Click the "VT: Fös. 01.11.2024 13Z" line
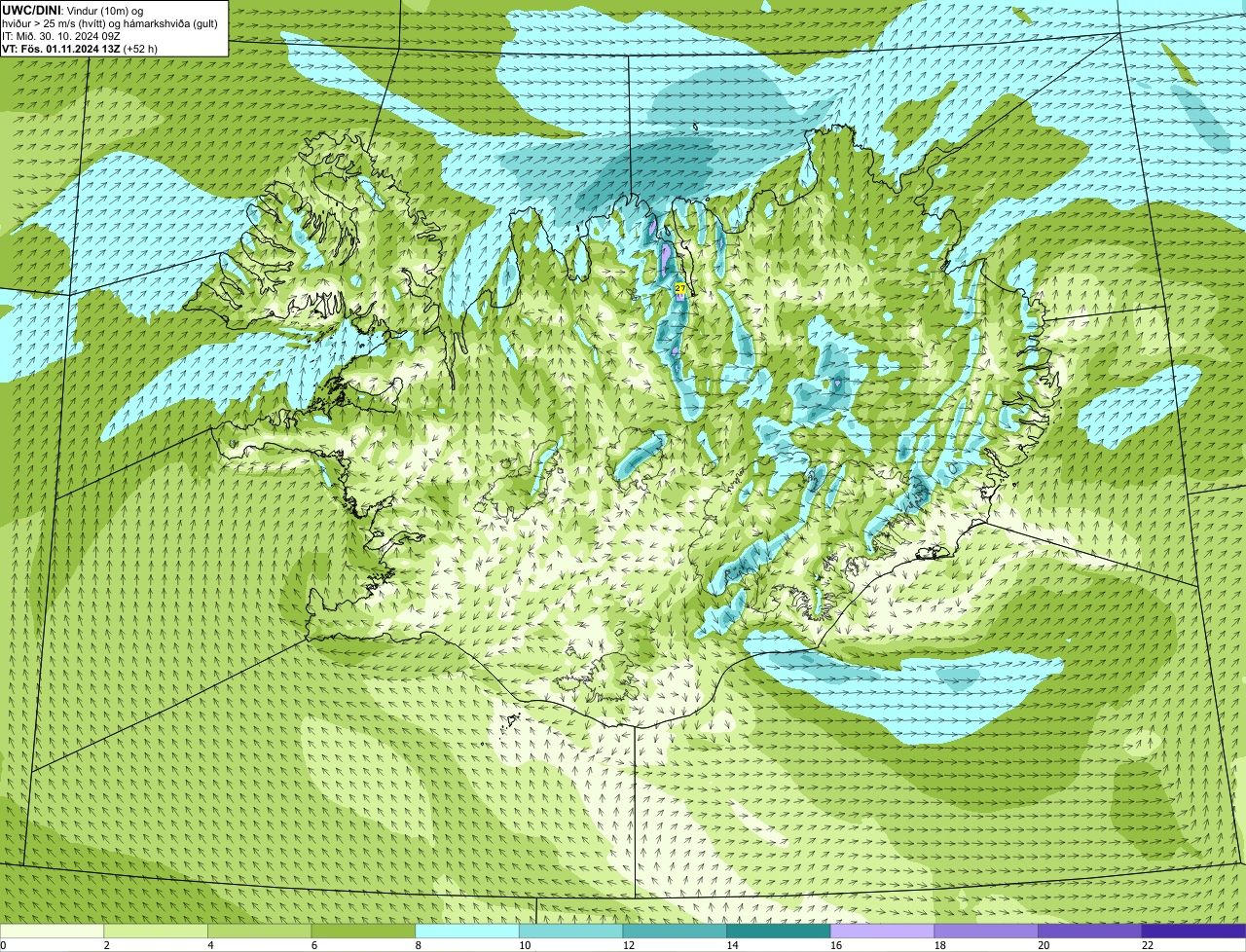 pos(61,48)
